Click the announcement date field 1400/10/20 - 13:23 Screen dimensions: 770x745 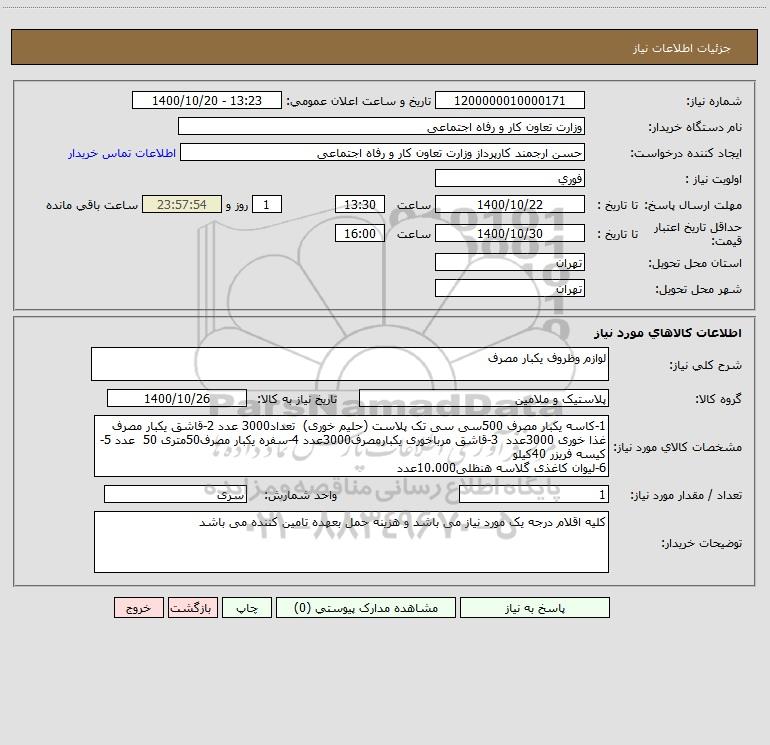coord(207,100)
